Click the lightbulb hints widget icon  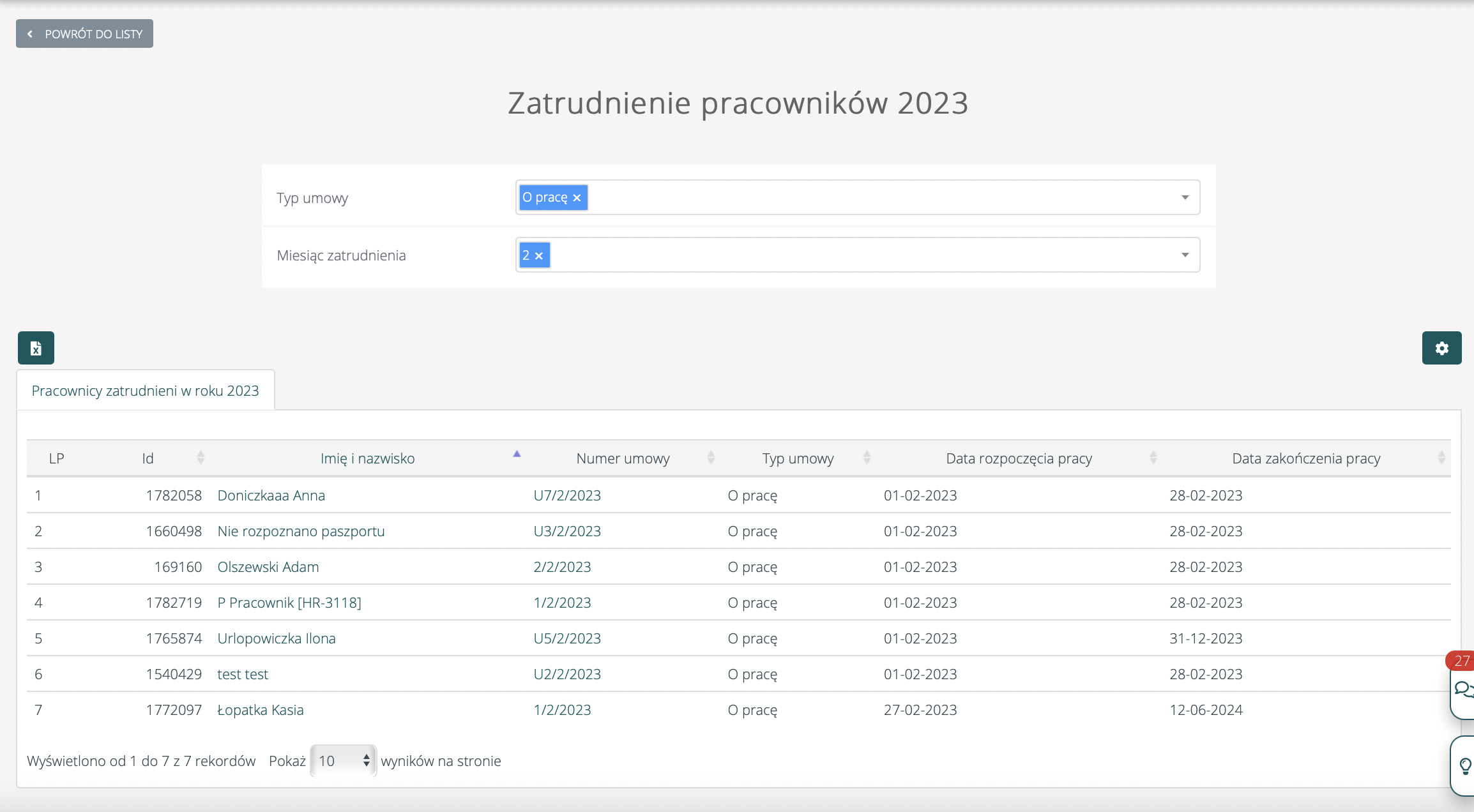(x=1464, y=765)
